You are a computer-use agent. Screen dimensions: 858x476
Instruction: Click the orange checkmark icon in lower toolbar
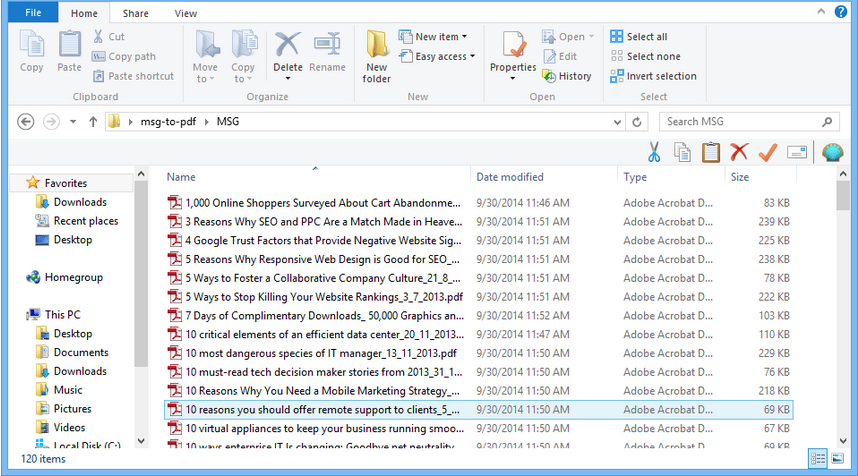coord(768,152)
